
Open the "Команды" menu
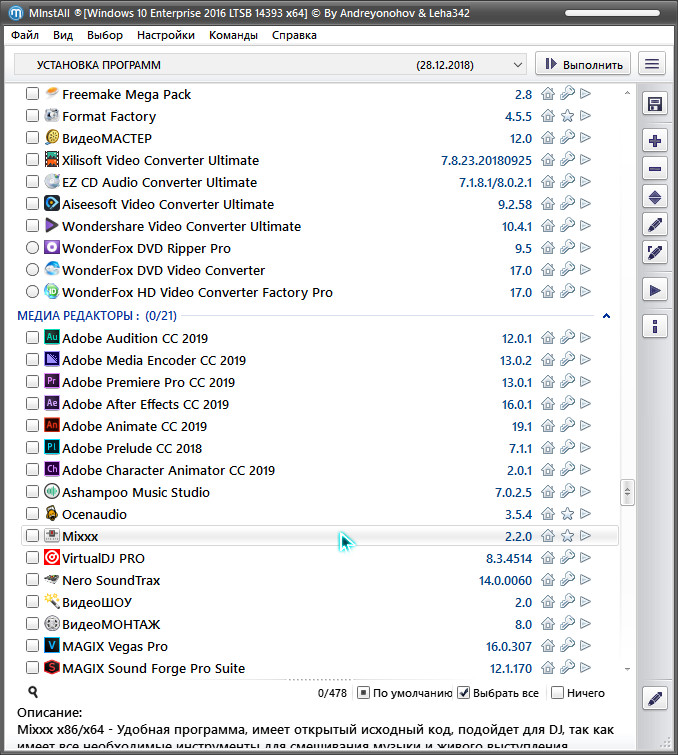233,35
